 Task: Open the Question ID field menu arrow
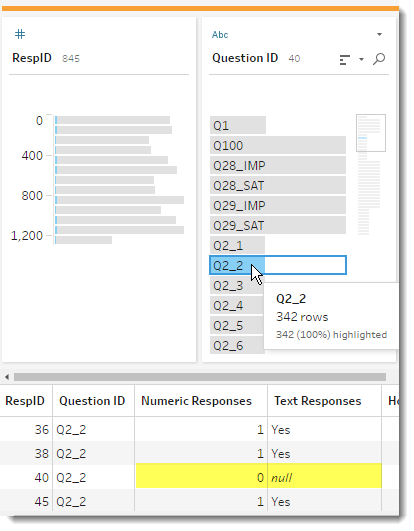[x=379, y=34]
